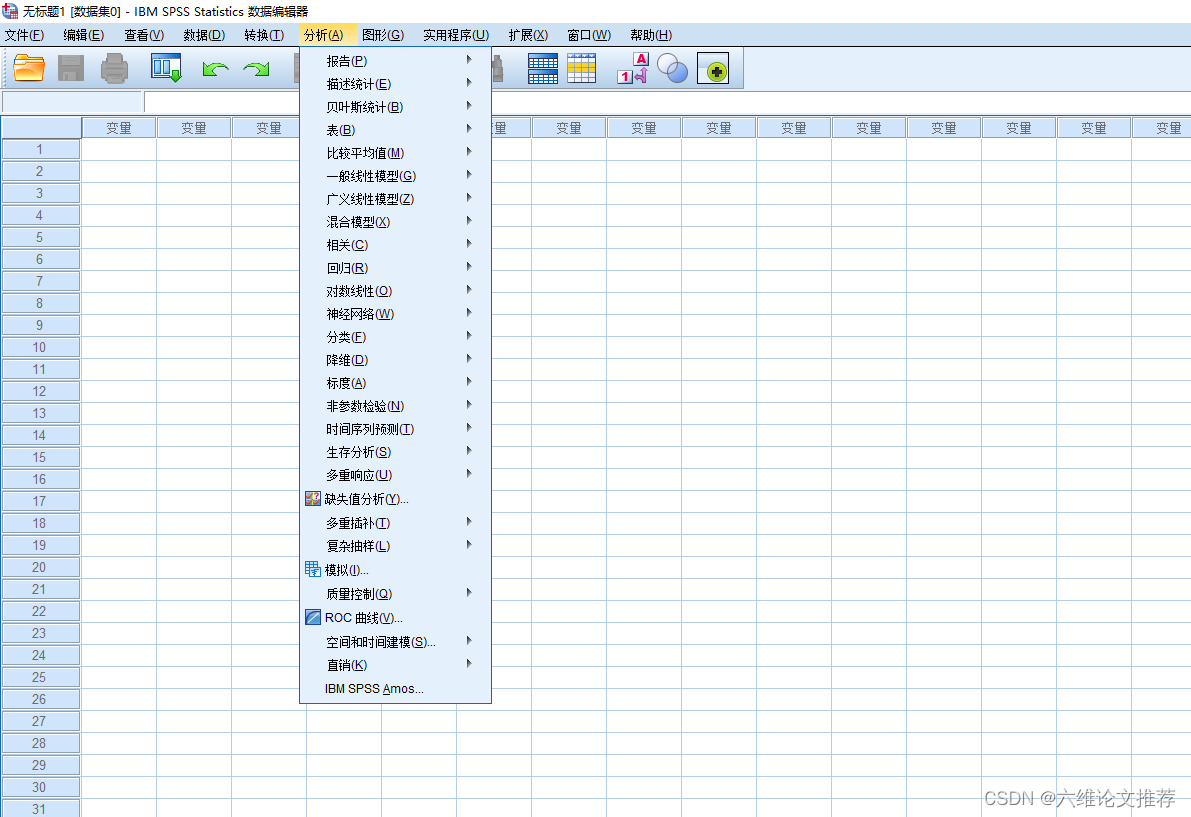
Task: Click the cell name box above the grid
Action: click(x=72, y=101)
